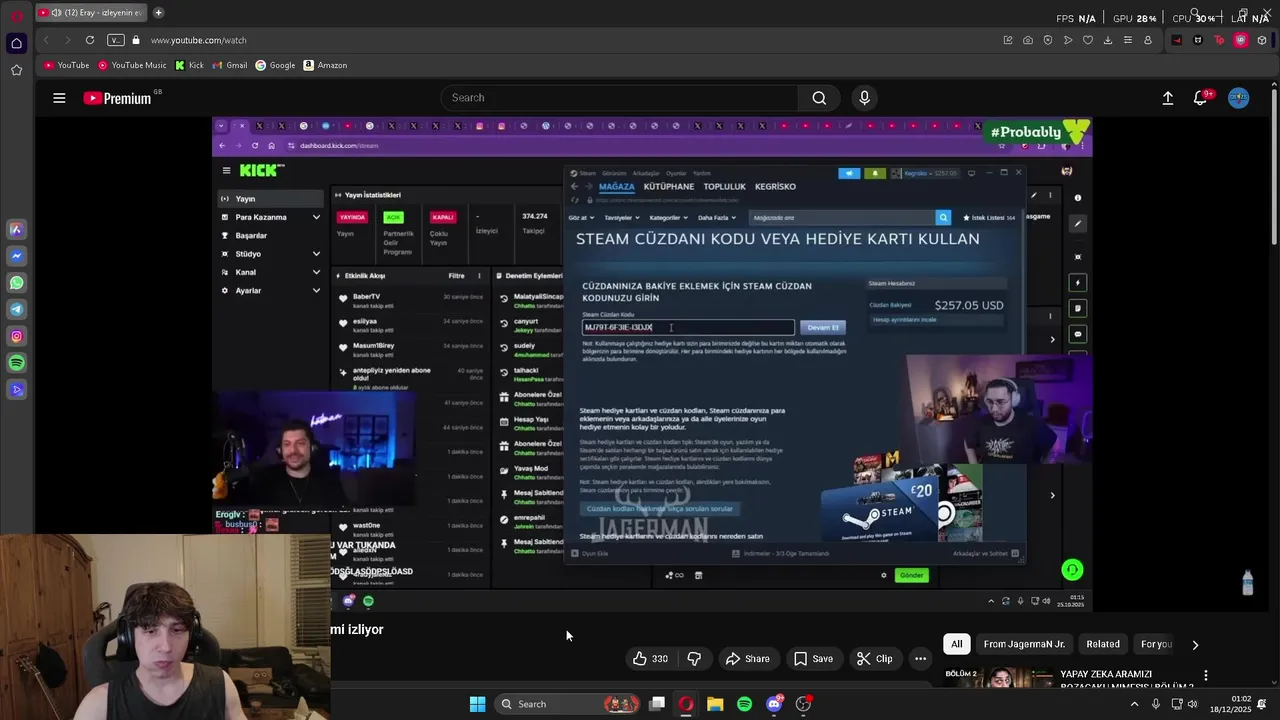Click the Steam wallet code input field

coord(688,328)
